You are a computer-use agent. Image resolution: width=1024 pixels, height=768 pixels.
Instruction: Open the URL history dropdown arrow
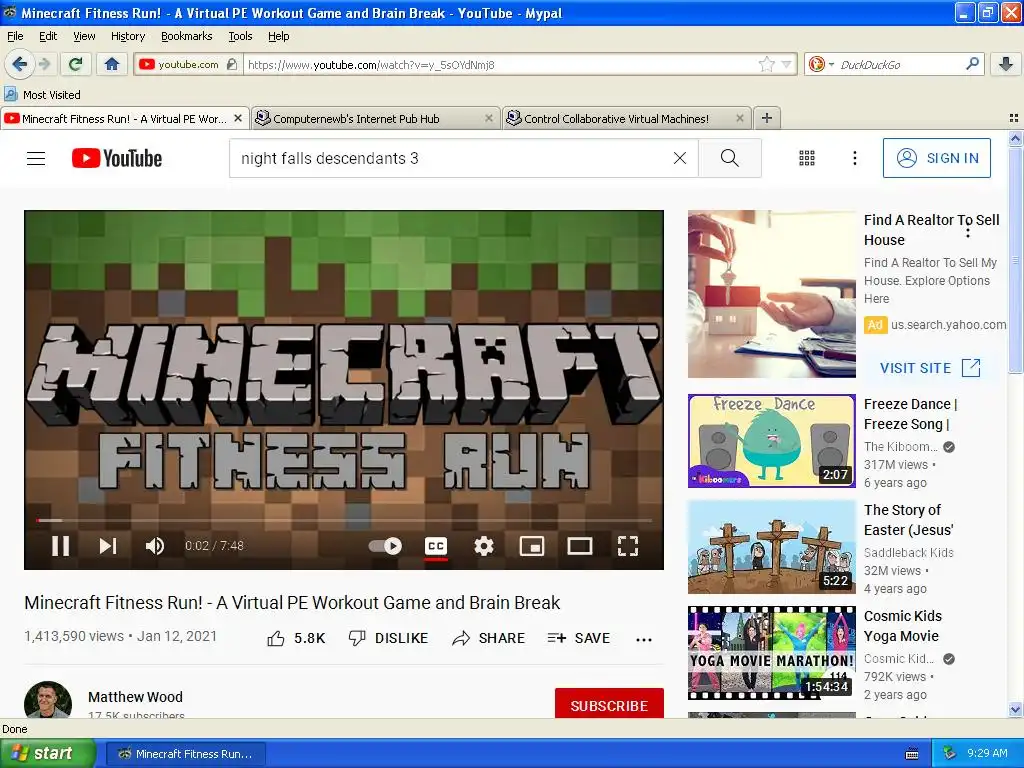coord(786,64)
